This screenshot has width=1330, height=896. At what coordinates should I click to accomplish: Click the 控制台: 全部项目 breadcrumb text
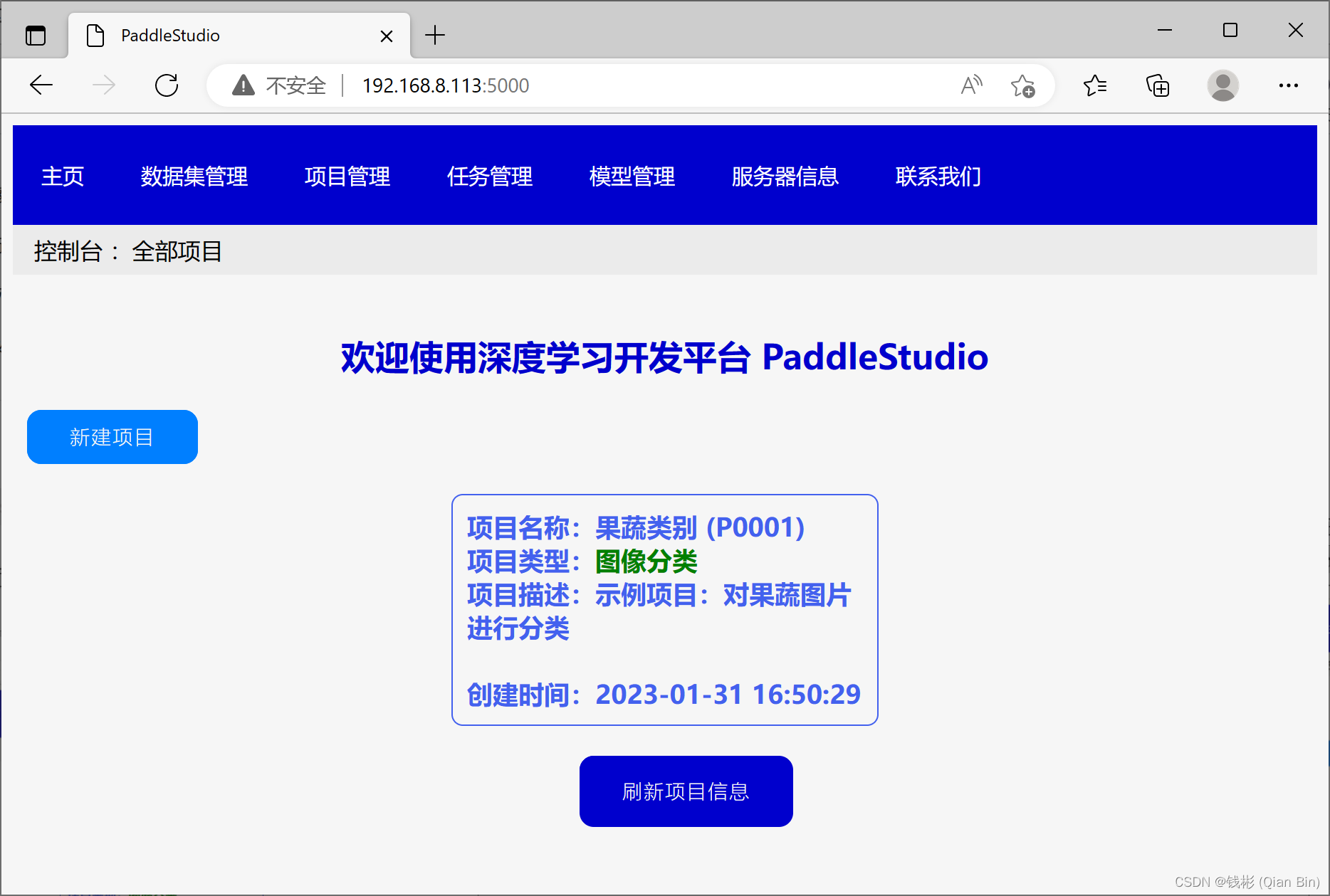click(x=128, y=251)
